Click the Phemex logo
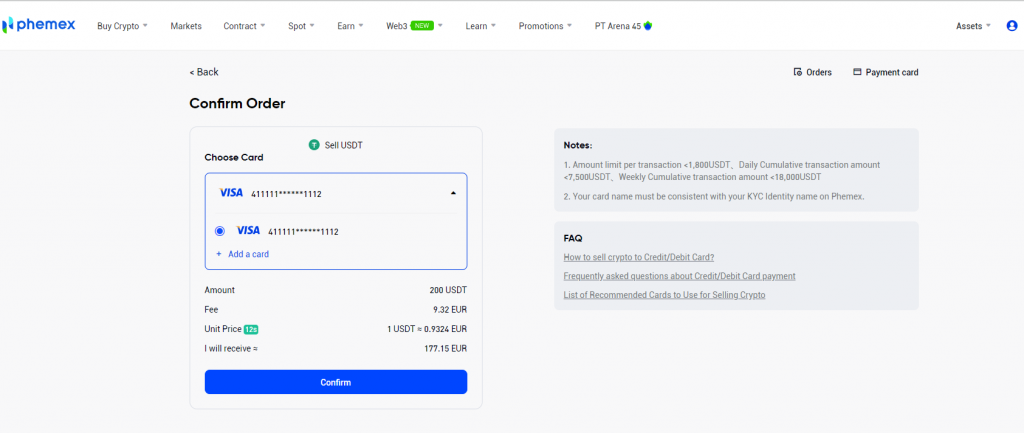1024x433 pixels. (x=39, y=26)
